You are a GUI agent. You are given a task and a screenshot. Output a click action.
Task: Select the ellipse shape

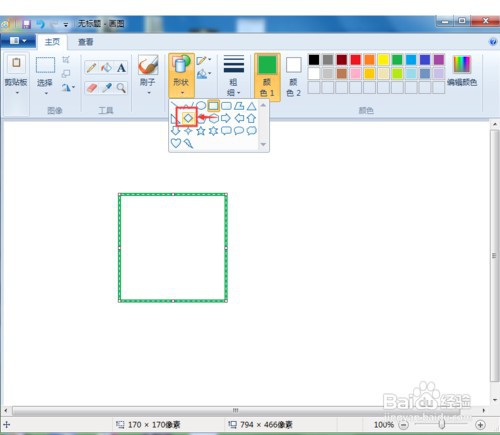(201, 106)
